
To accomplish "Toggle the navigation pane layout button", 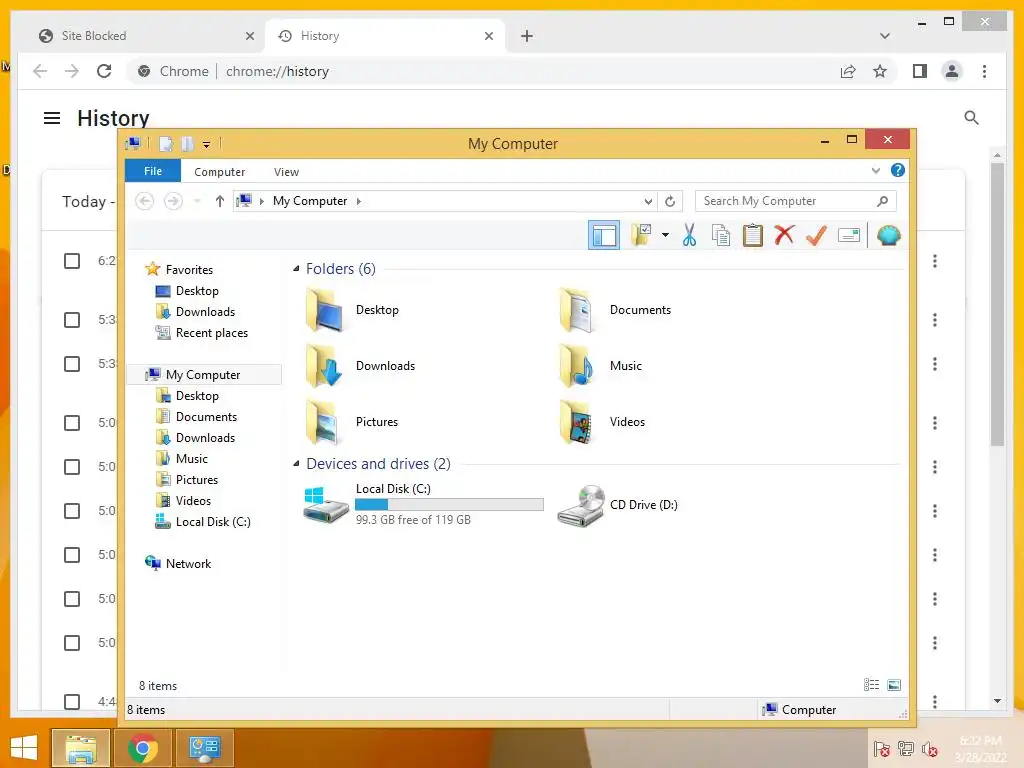I will coord(603,235).
